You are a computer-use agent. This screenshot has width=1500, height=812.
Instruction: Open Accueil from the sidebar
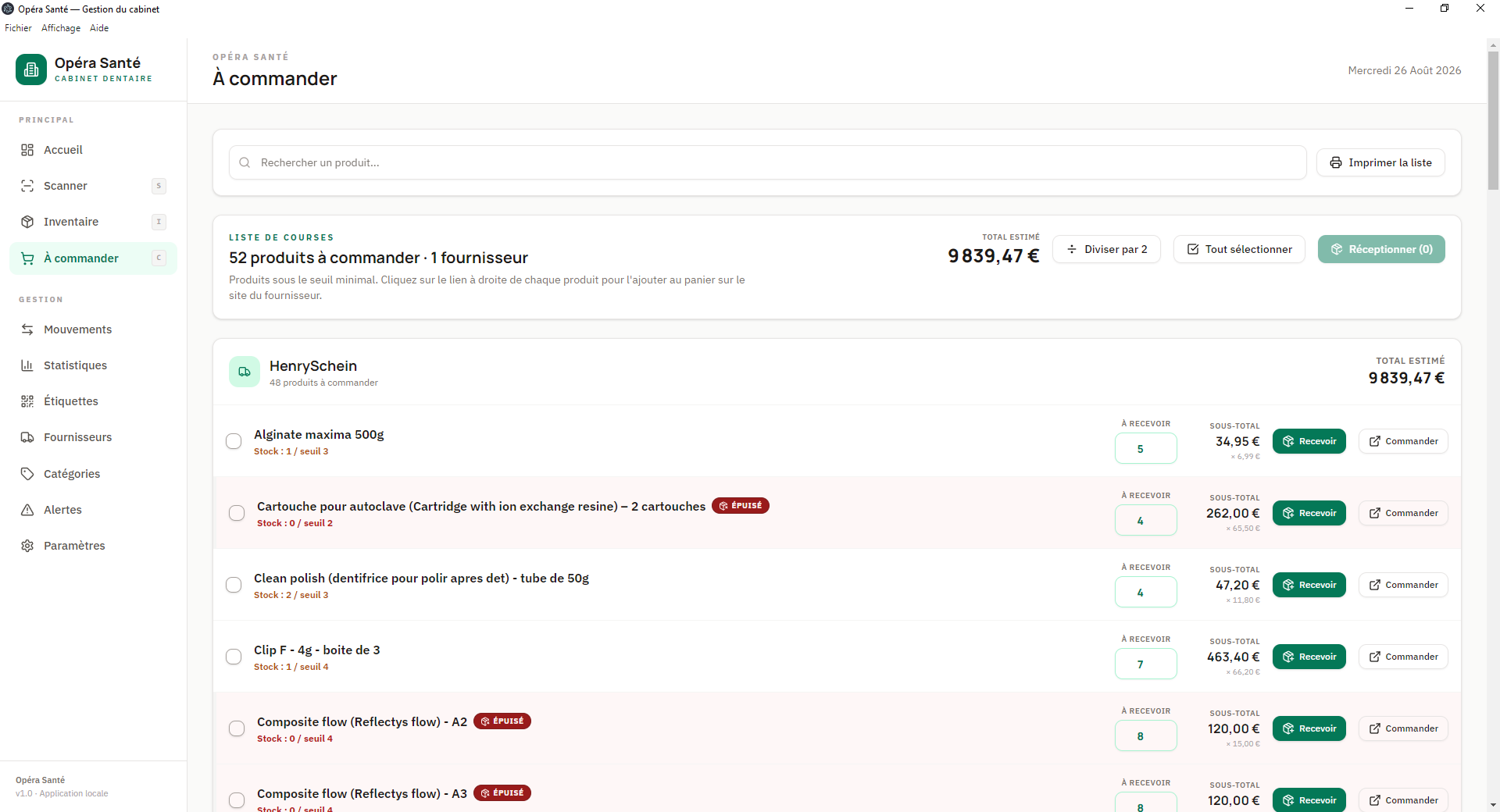[93, 150]
